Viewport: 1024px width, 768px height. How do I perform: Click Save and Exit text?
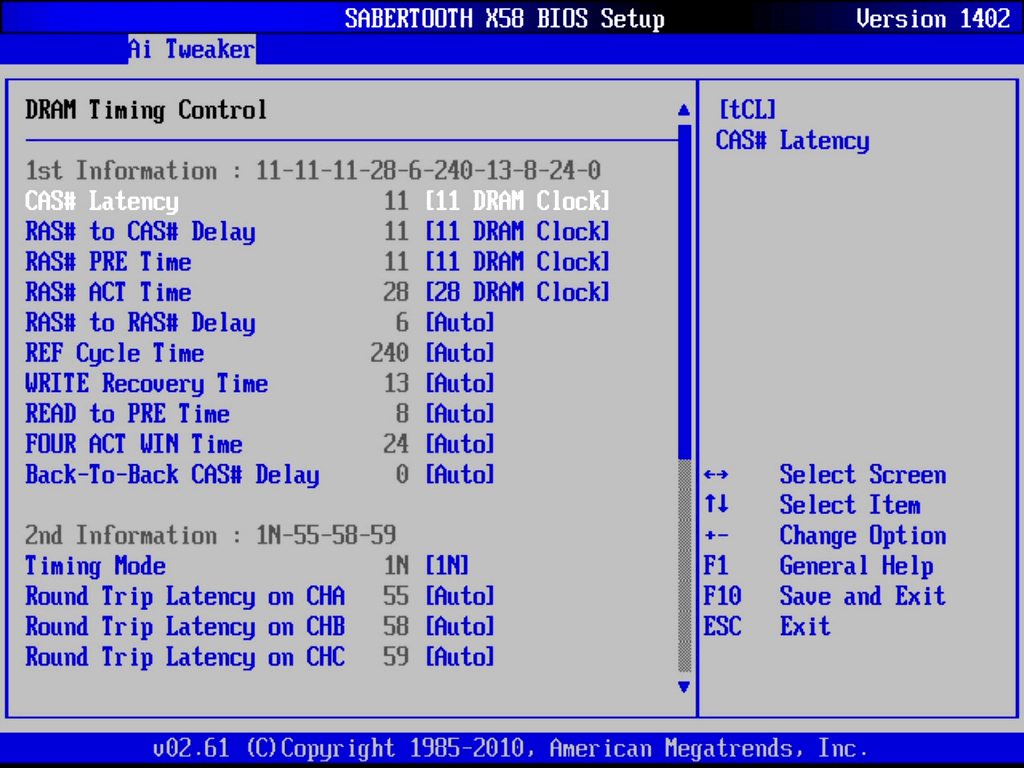[863, 596]
